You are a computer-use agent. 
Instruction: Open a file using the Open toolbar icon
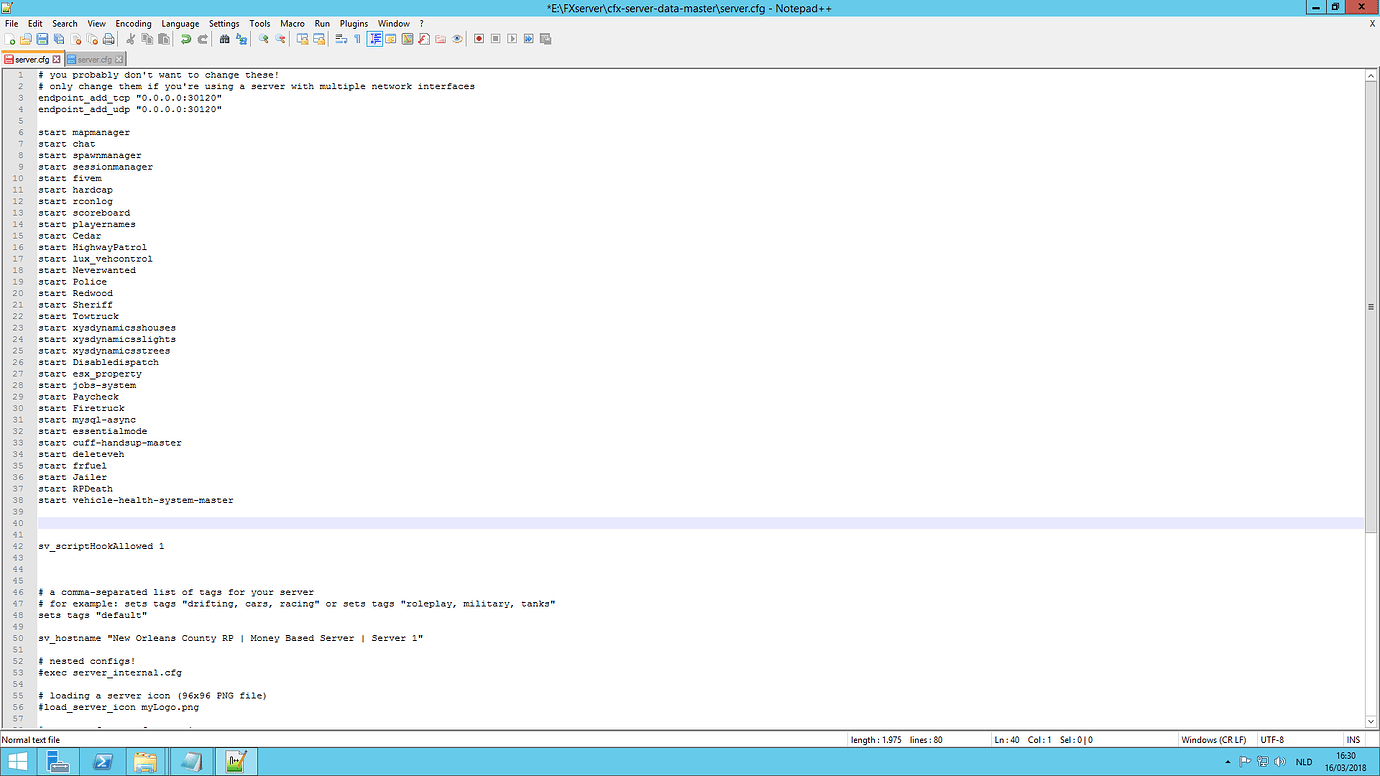coord(23,38)
